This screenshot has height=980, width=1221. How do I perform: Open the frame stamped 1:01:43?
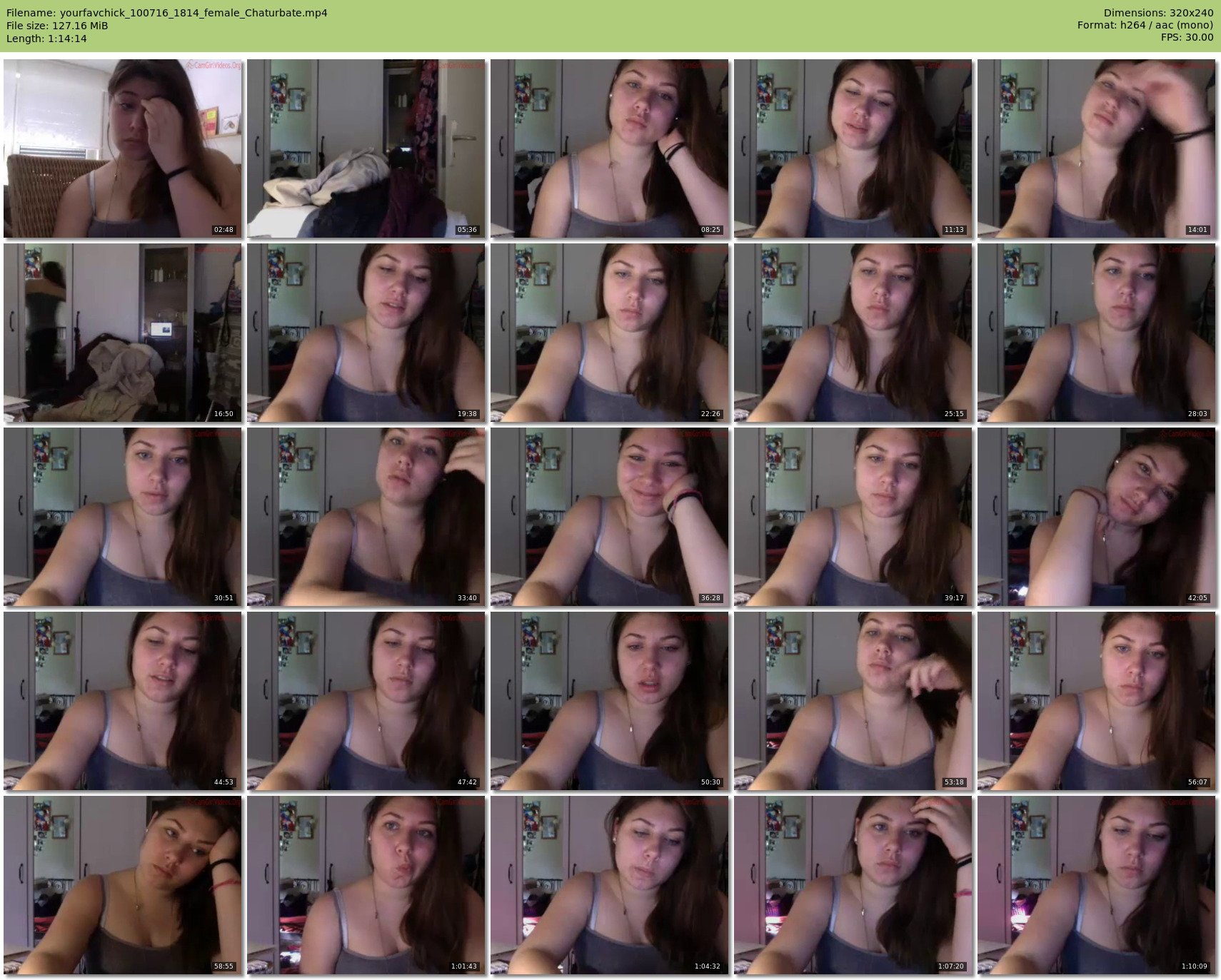366,885
